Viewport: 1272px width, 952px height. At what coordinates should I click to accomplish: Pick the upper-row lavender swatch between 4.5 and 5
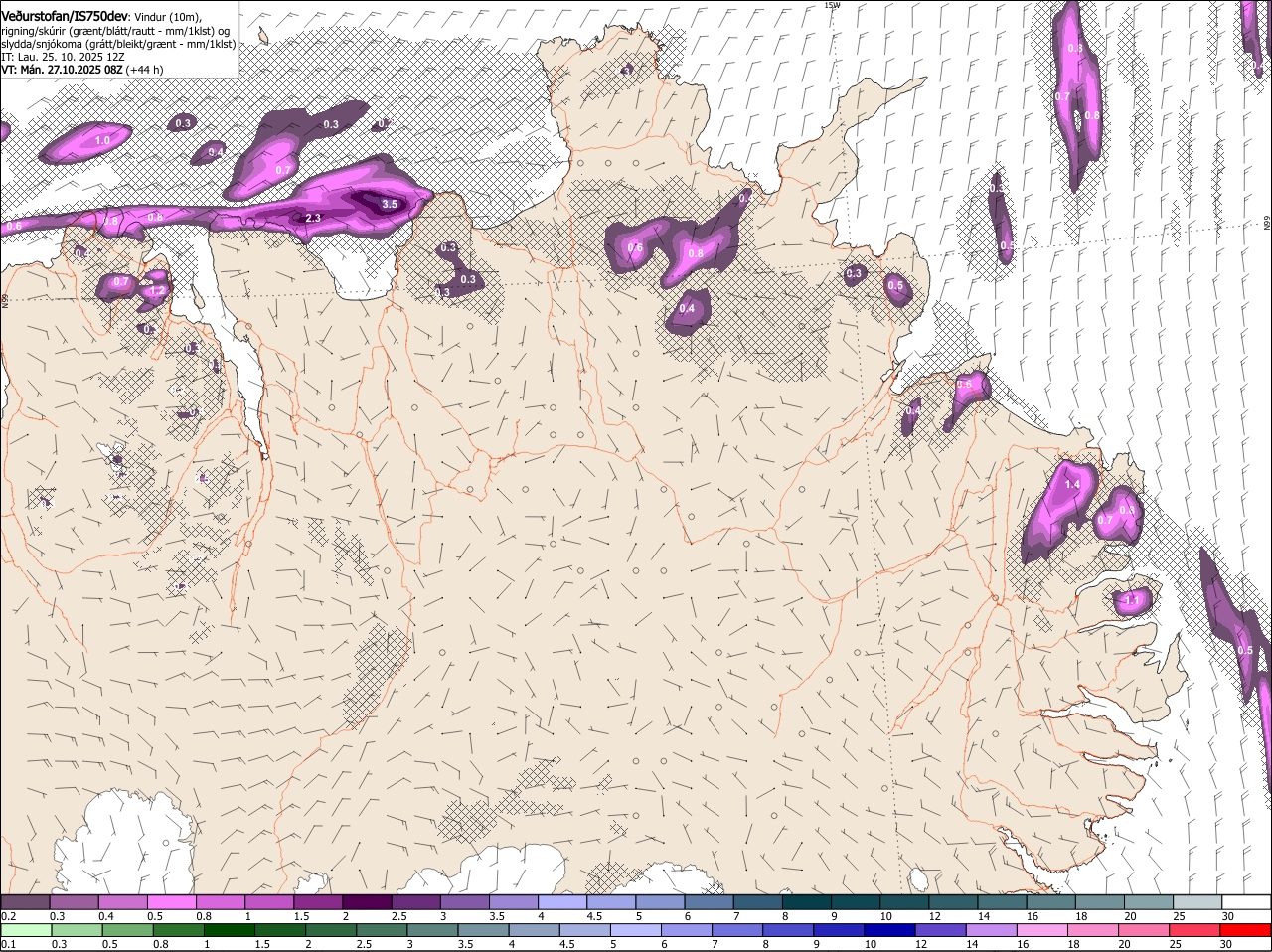tap(610, 902)
